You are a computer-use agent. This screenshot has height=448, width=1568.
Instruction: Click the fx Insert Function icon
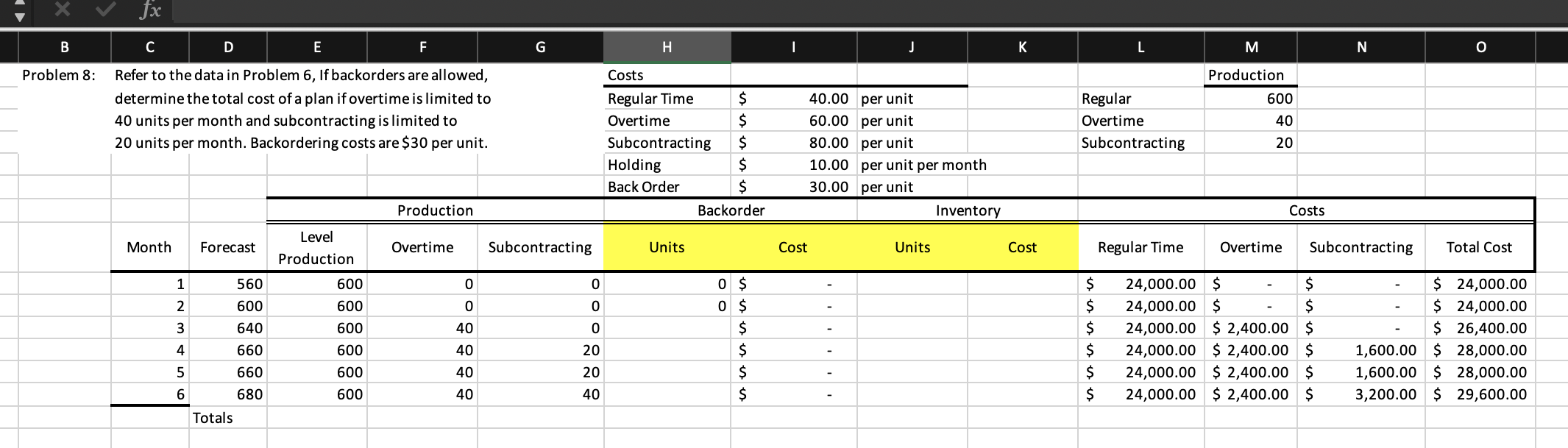click(150, 10)
